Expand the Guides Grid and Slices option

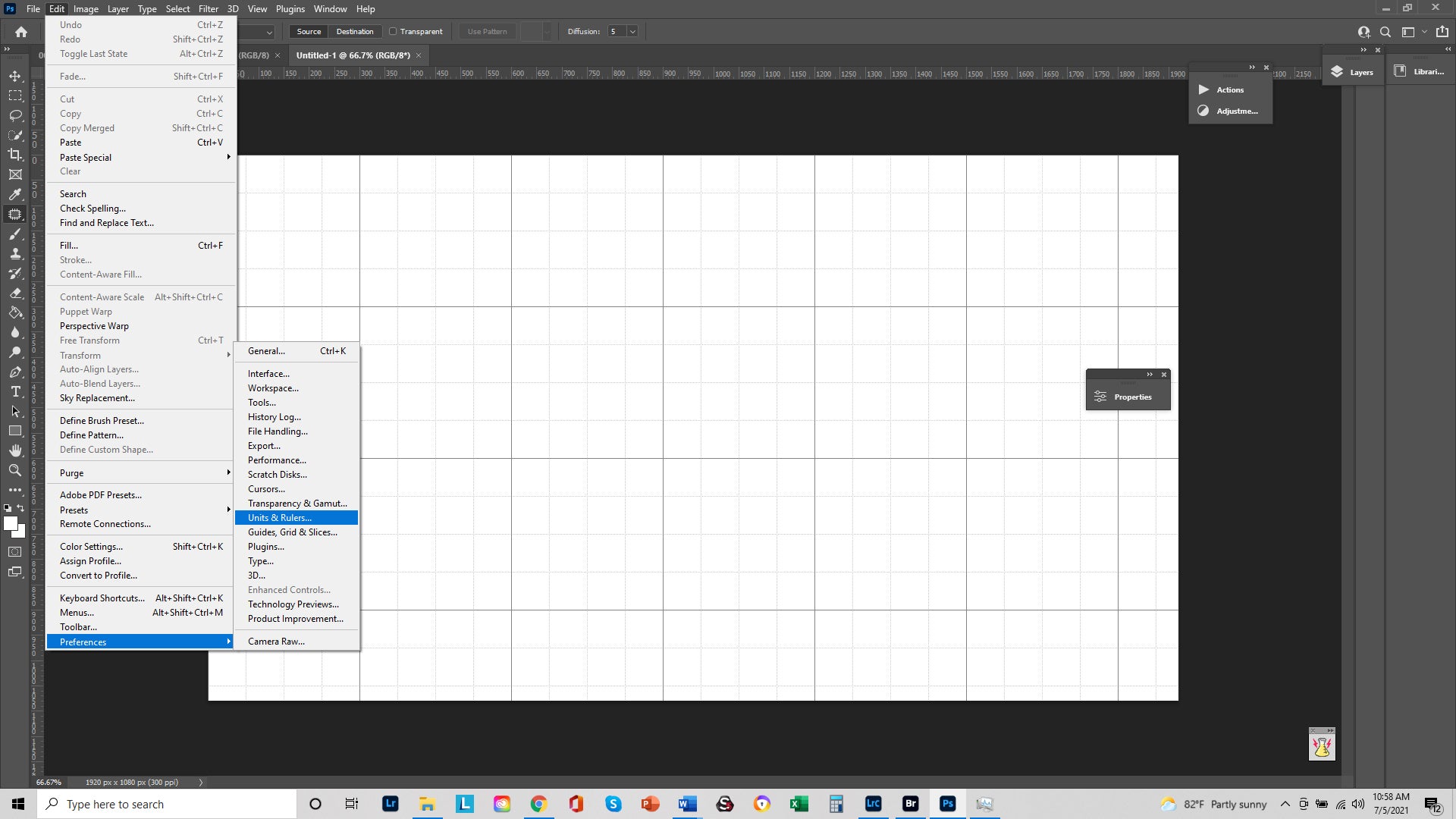[x=292, y=532]
